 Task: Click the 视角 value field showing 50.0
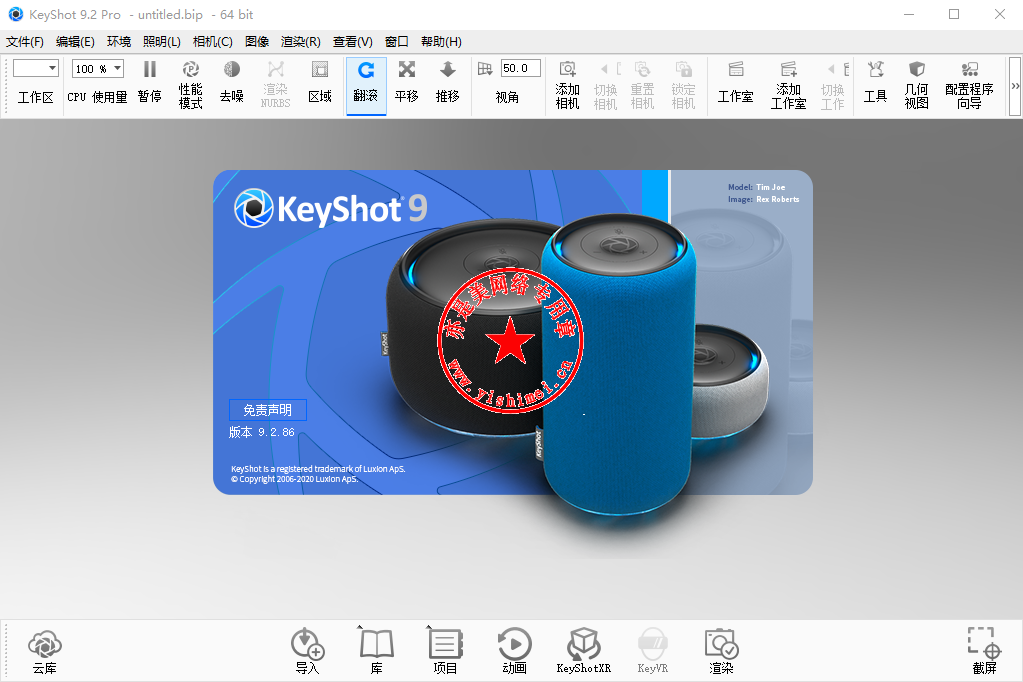521,68
